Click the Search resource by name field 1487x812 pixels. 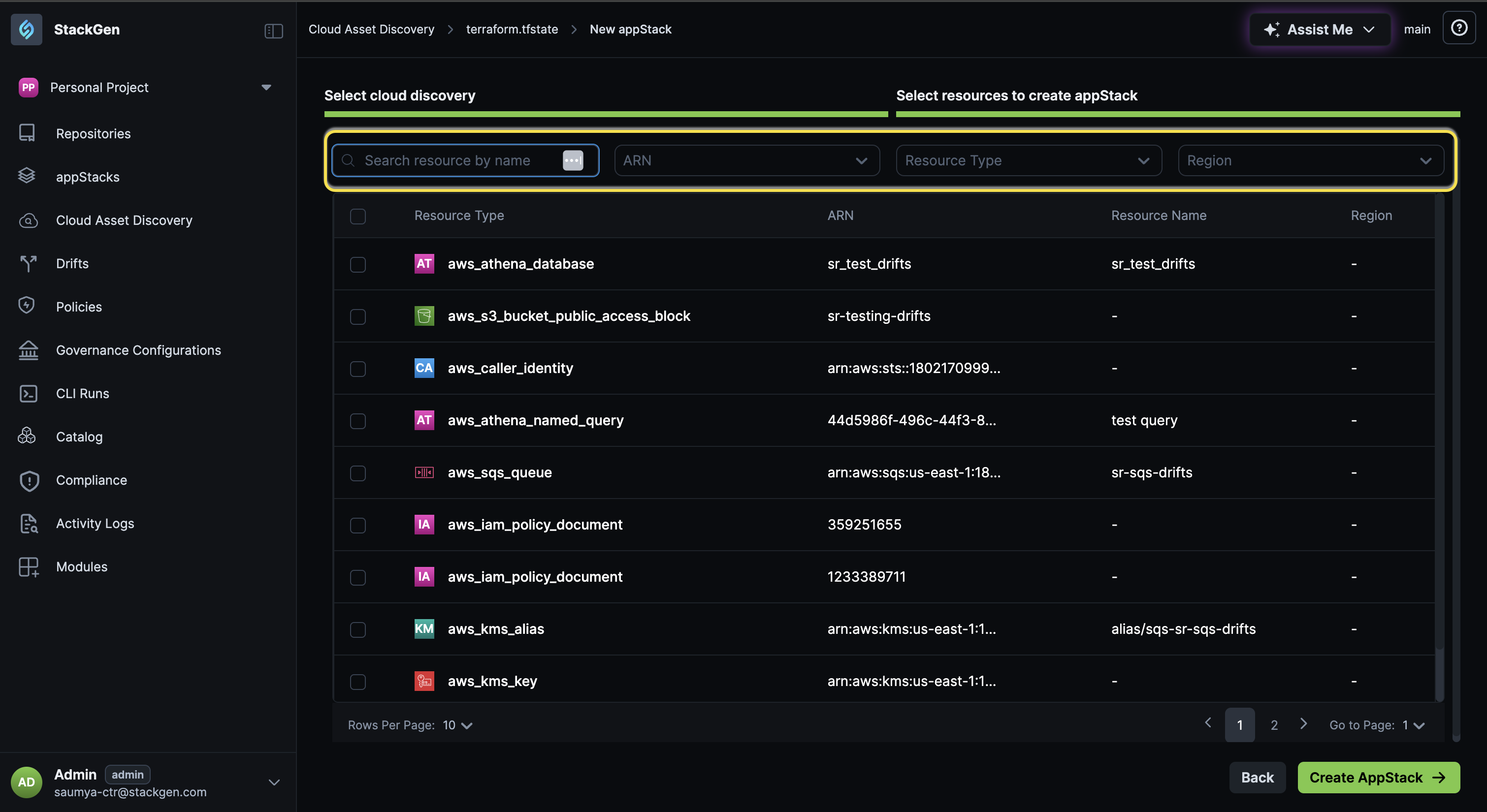pos(465,160)
